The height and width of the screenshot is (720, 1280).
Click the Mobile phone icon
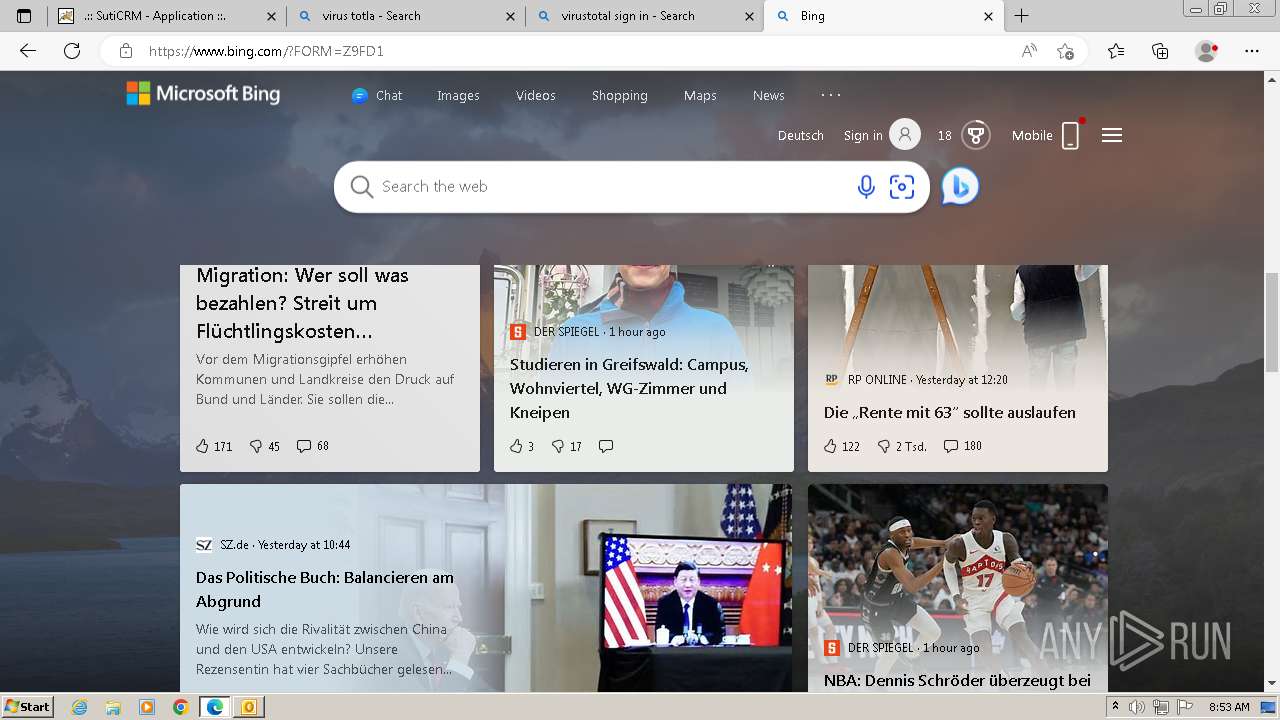coord(1070,135)
